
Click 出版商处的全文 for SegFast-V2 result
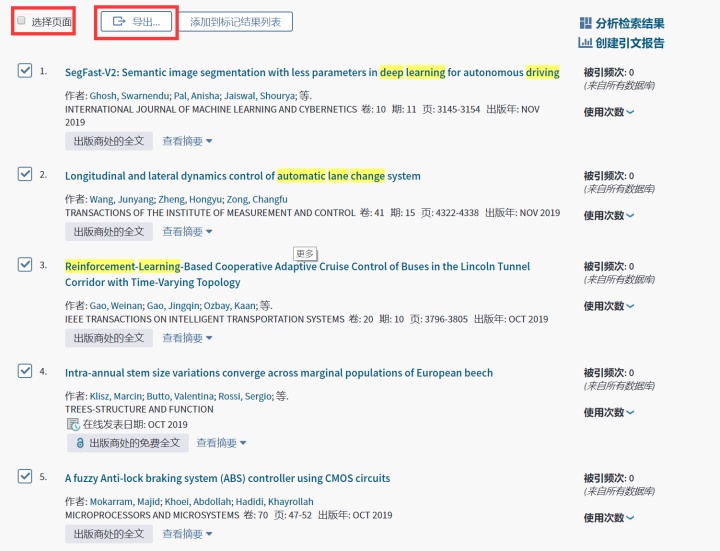point(109,141)
